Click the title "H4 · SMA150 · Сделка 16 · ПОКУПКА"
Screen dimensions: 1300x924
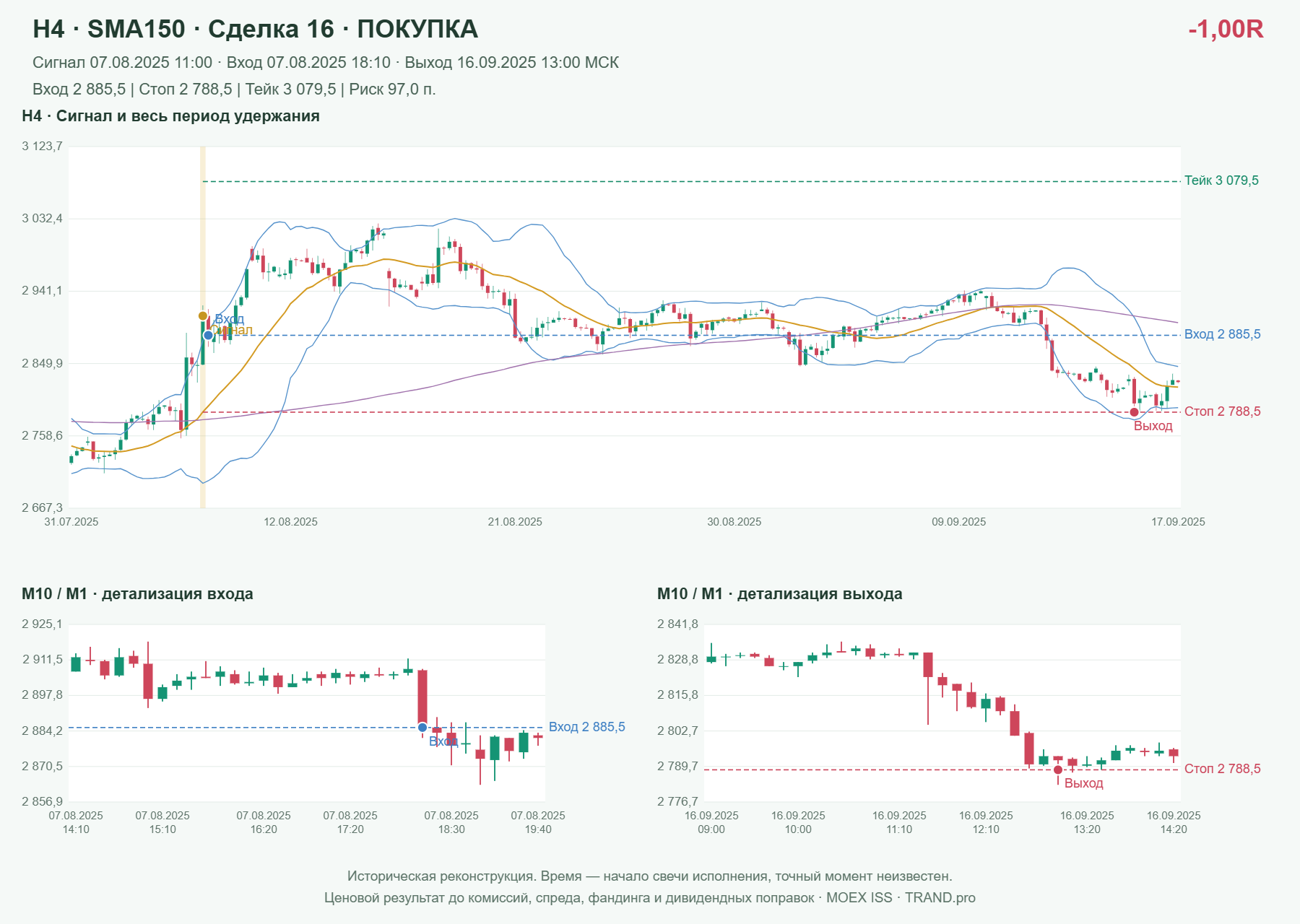point(255,29)
